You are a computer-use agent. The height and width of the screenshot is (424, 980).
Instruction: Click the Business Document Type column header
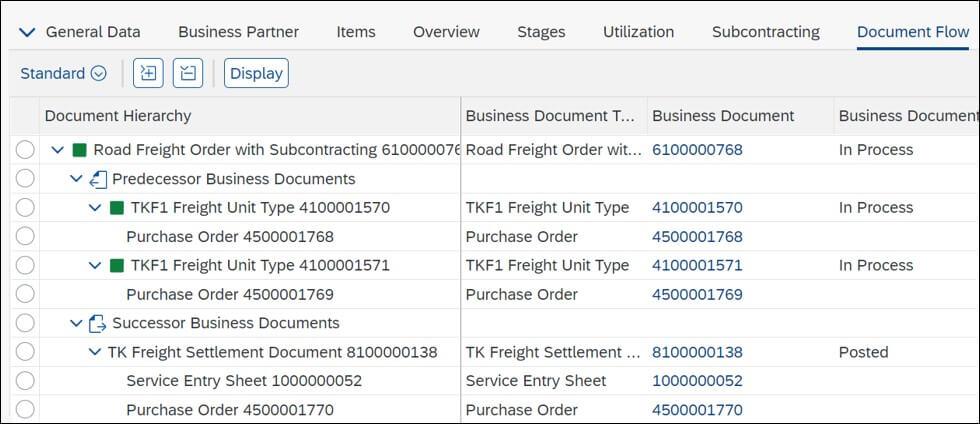point(550,116)
